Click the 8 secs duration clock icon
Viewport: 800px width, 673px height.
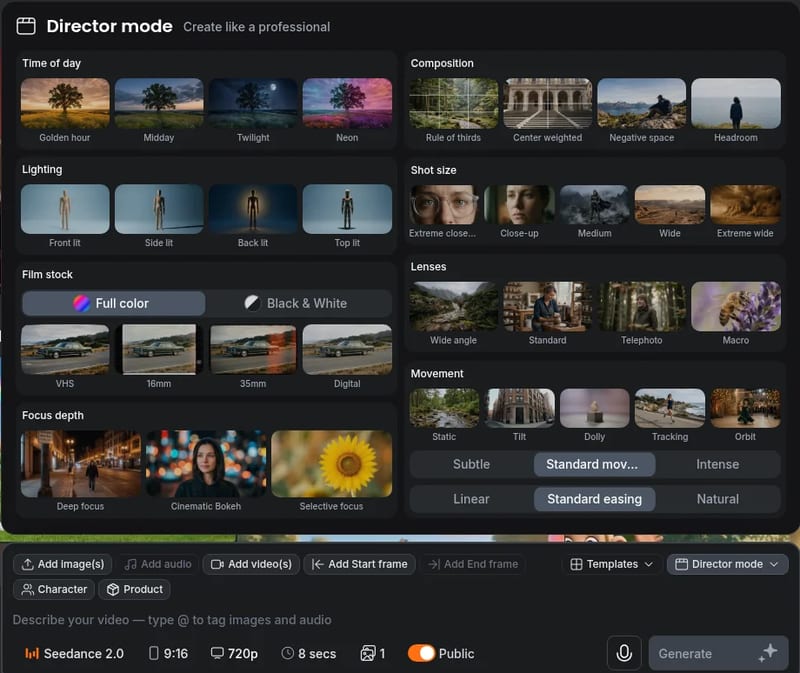tap(288, 654)
